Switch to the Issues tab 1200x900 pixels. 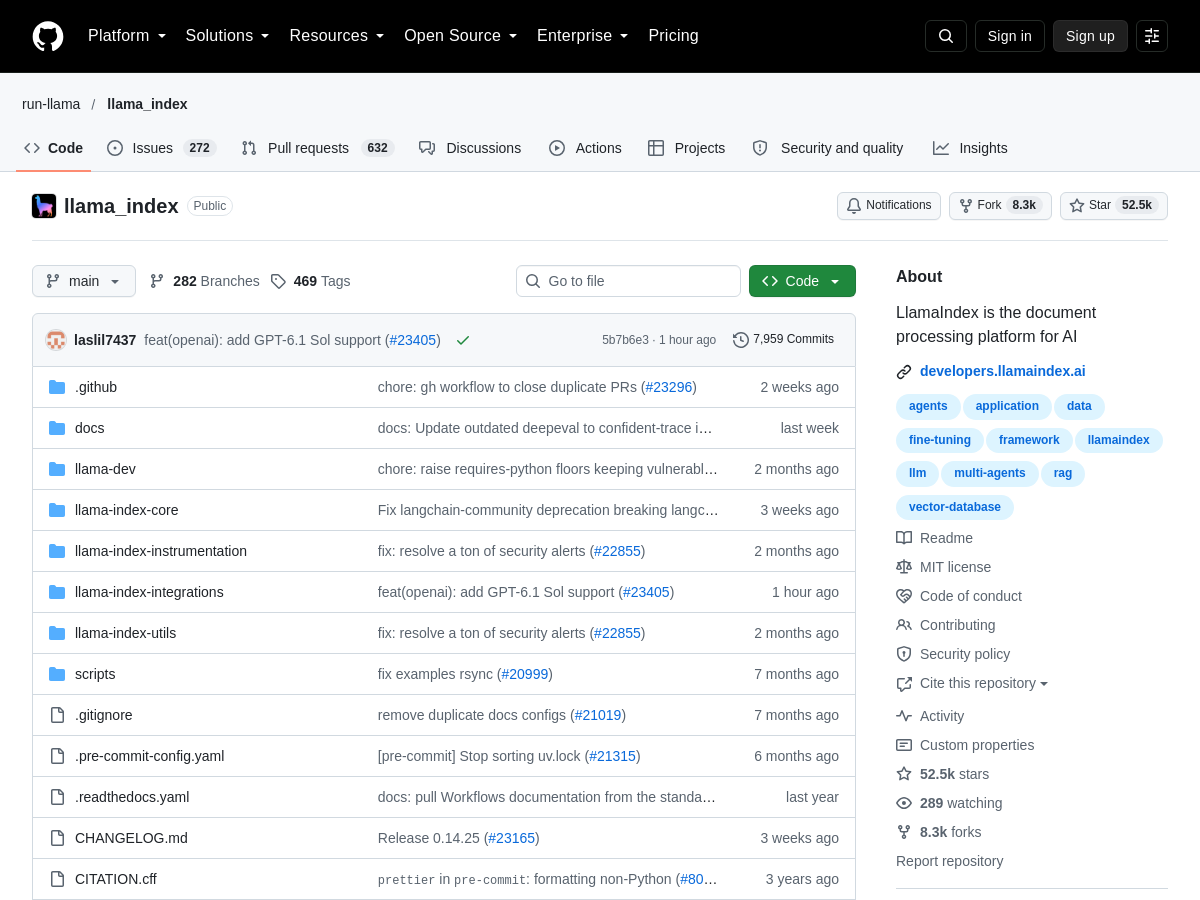[x=162, y=148]
